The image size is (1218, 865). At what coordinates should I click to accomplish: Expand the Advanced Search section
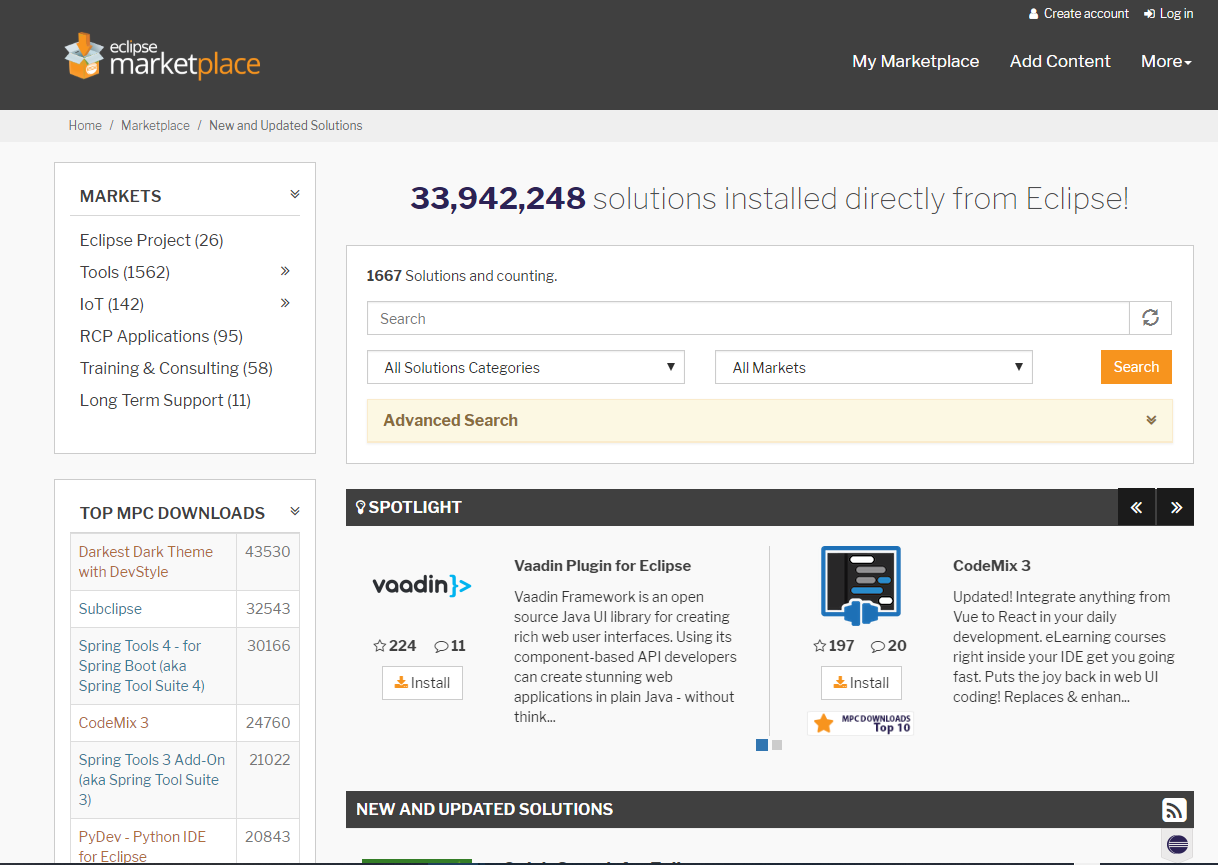click(x=770, y=421)
